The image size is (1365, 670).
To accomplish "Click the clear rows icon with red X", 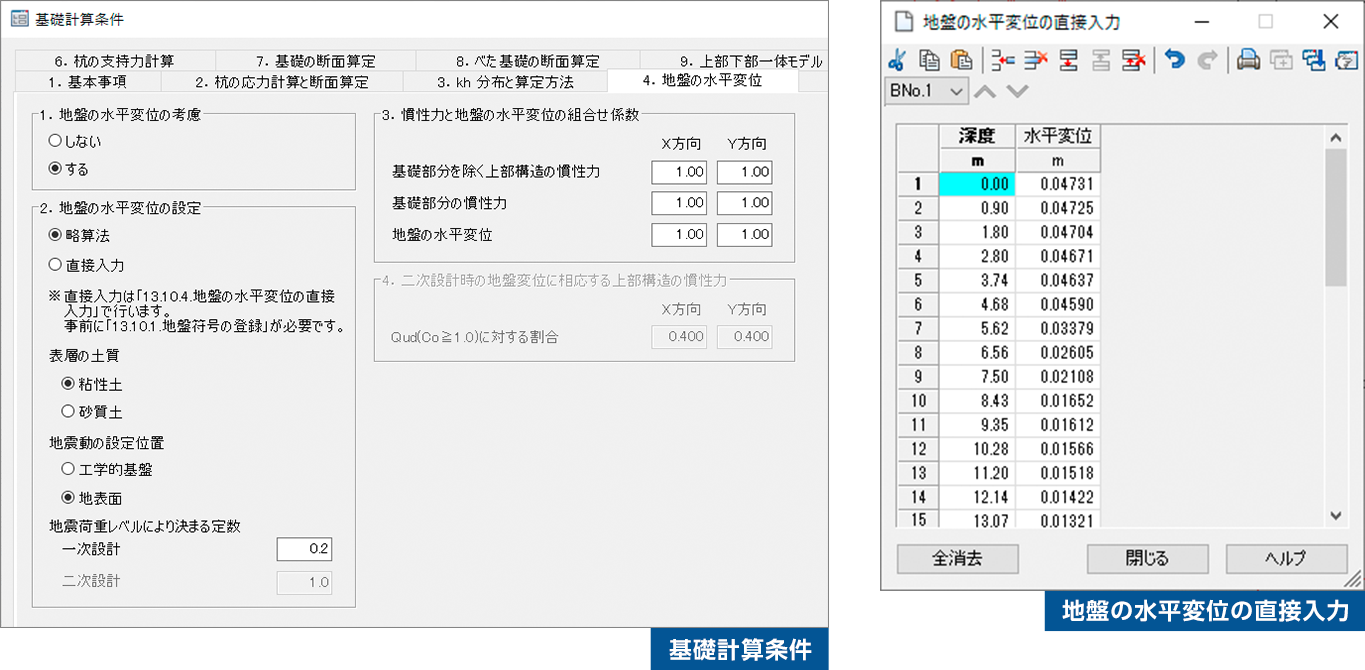I will pyautogui.click(x=1133, y=60).
